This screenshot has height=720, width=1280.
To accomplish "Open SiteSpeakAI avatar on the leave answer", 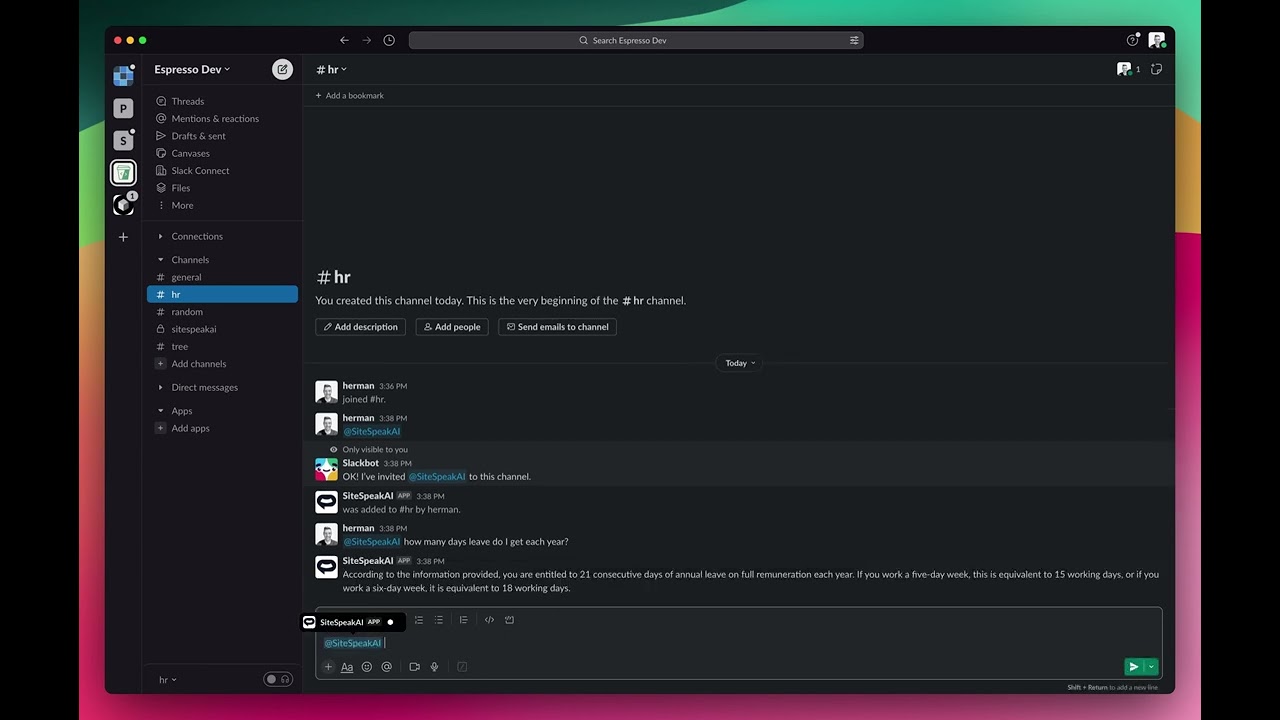I will coord(326,567).
